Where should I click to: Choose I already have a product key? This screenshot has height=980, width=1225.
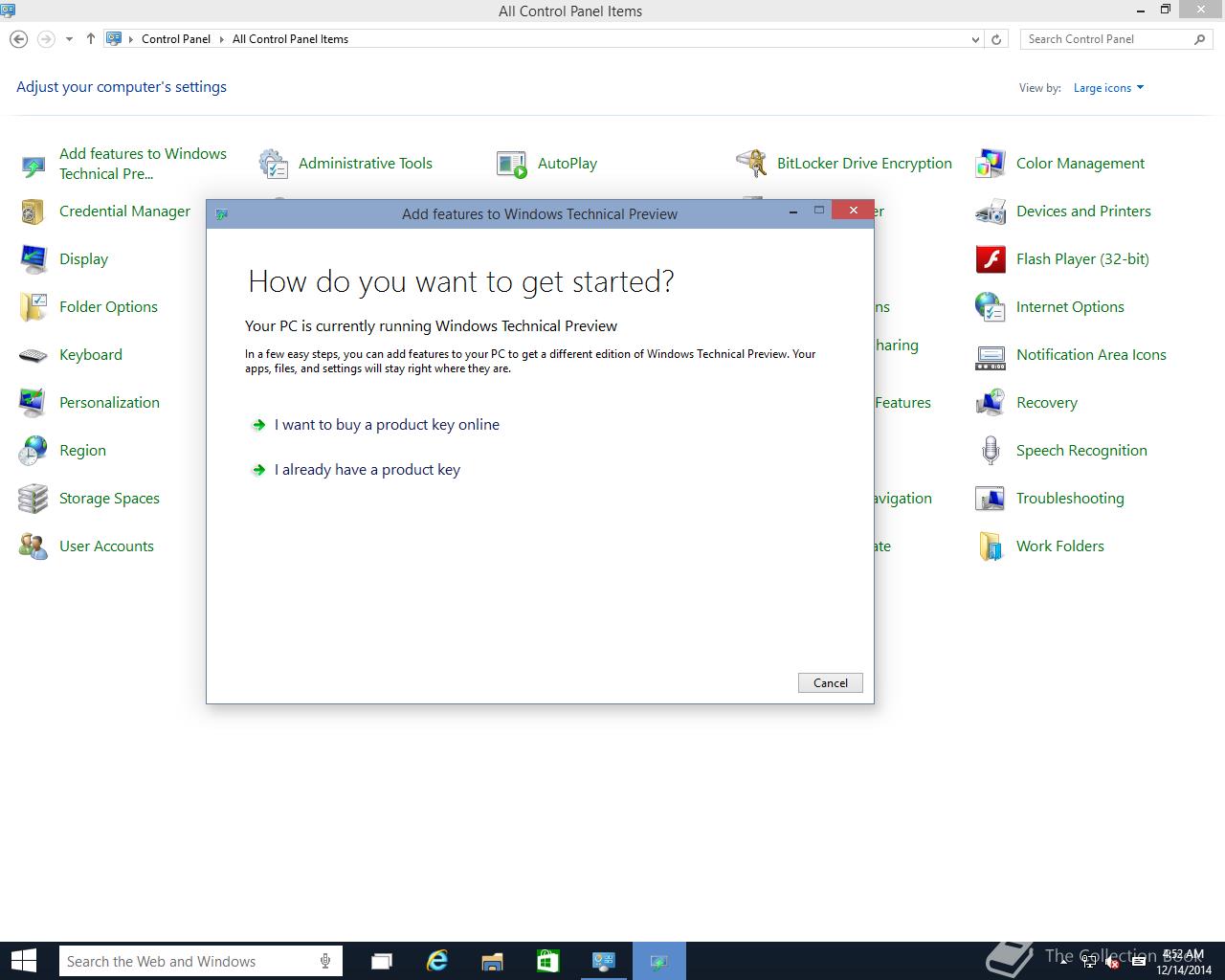367,470
